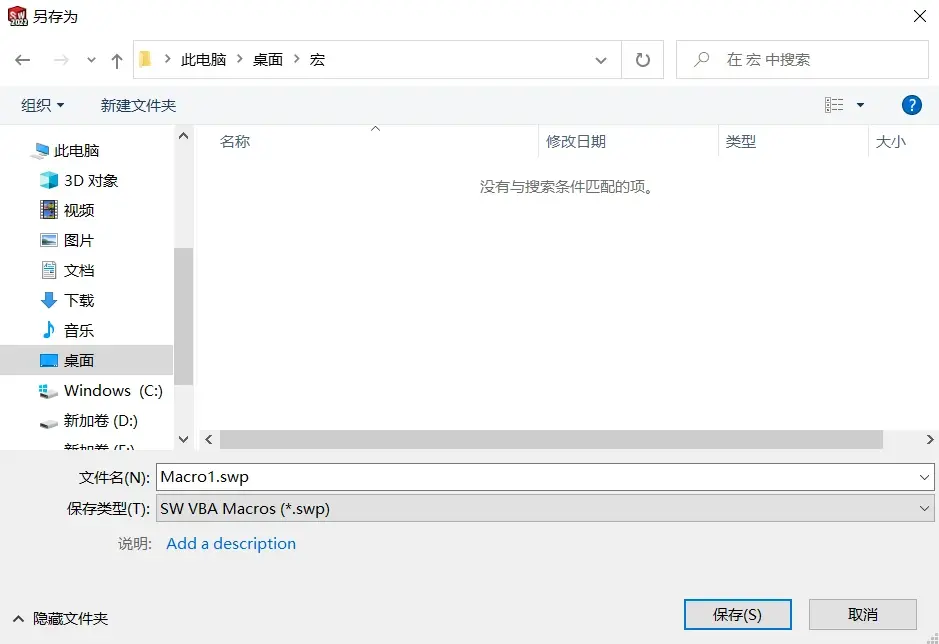This screenshot has height=644, width=939.
Task: Click the 此电脑 computer icon
Action: coord(41,150)
